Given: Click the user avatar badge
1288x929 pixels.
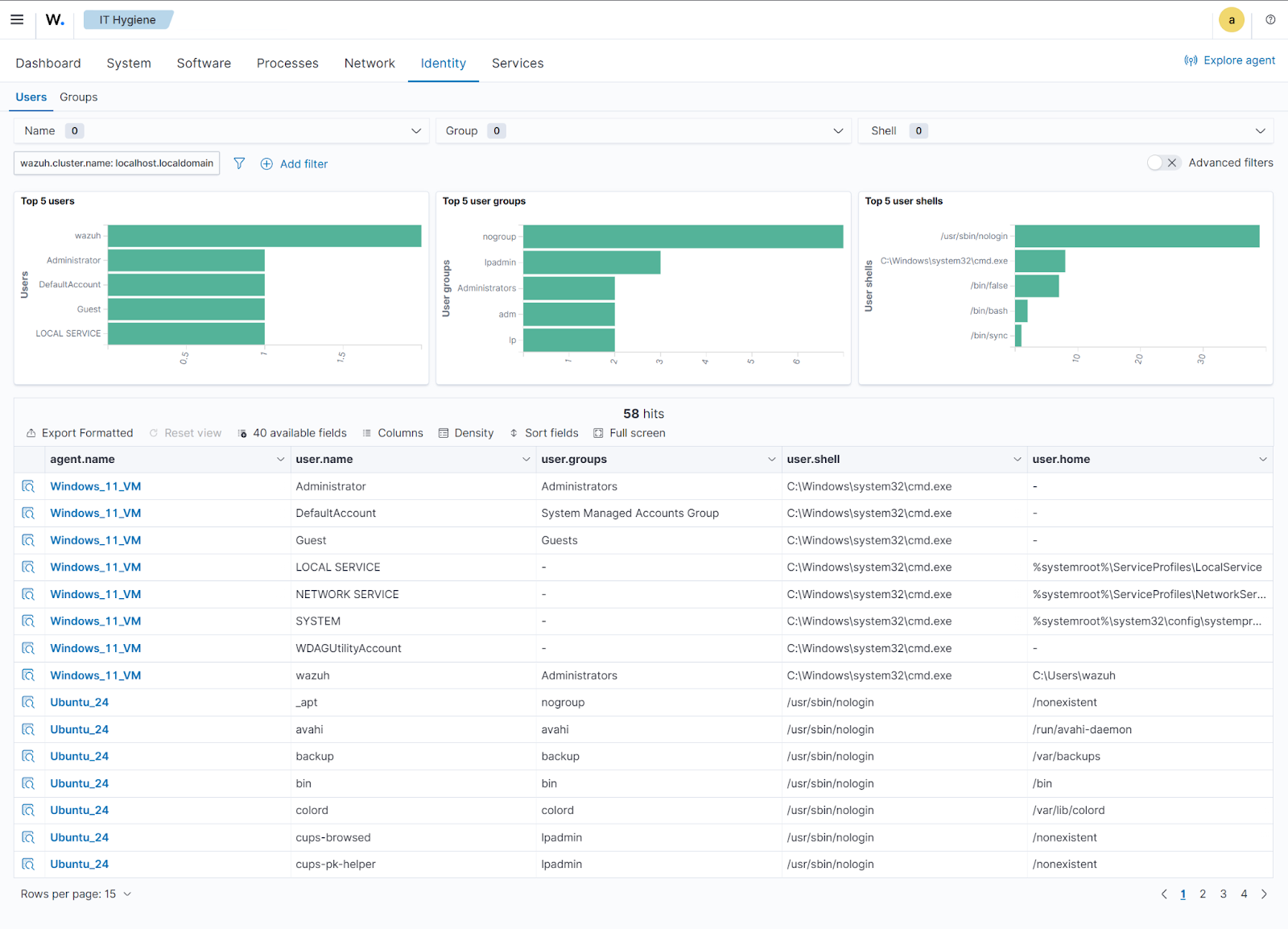Looking at the screenshot, I should tap(1231, 19).
